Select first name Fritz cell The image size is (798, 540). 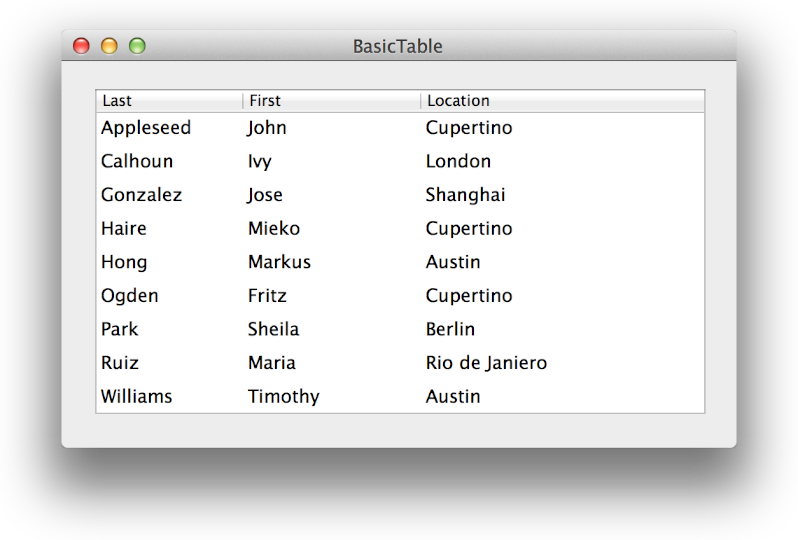coord(267,296)
